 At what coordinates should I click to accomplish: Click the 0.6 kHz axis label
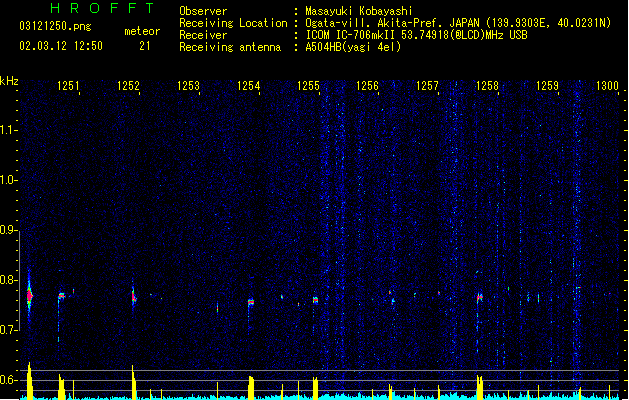point(8,380)
